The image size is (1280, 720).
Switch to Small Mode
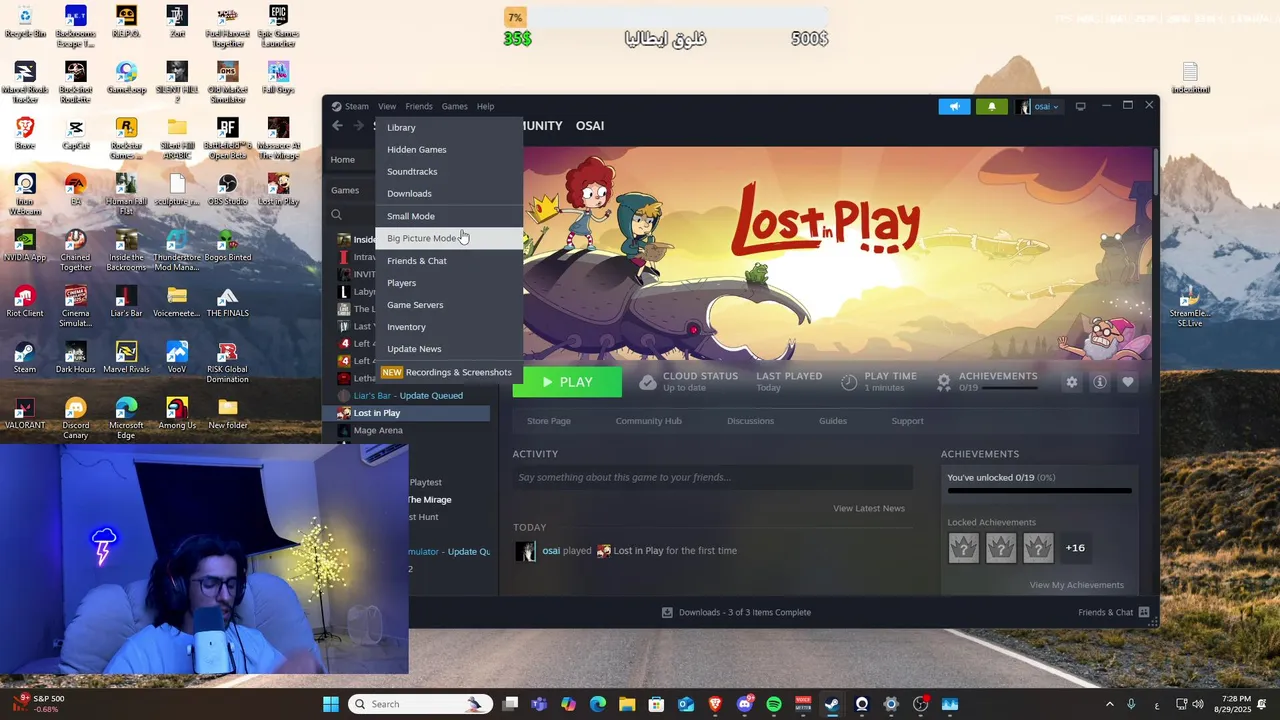[x=449, y=216]
